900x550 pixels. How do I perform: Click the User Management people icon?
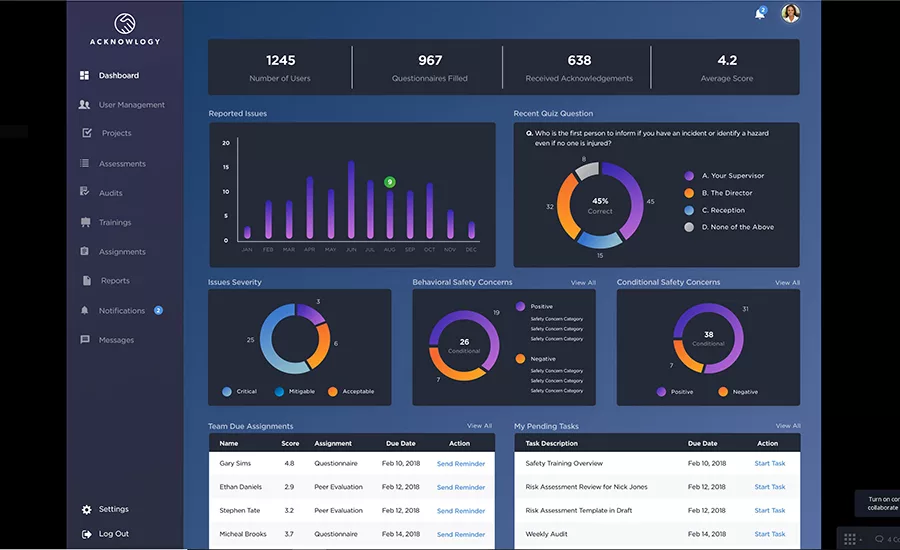(84, 104)
